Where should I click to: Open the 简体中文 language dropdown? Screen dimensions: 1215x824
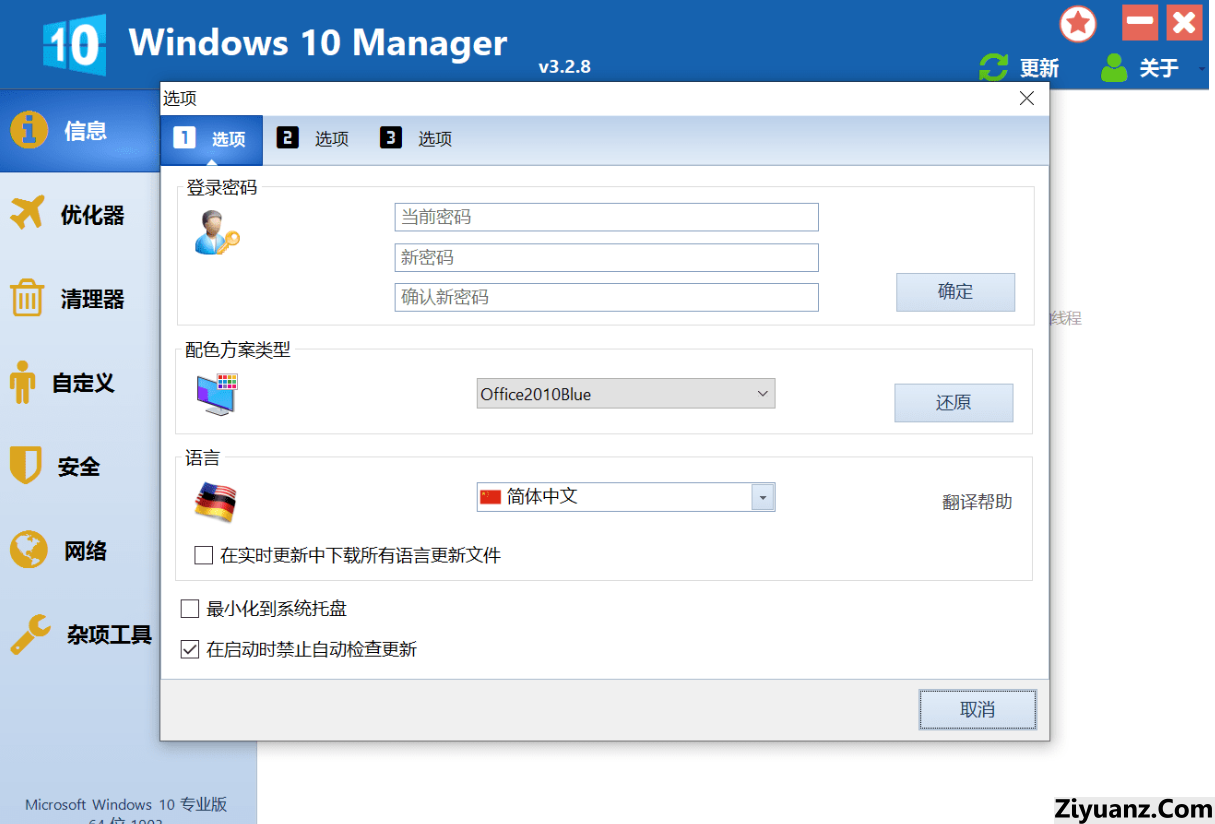(763, 497)
